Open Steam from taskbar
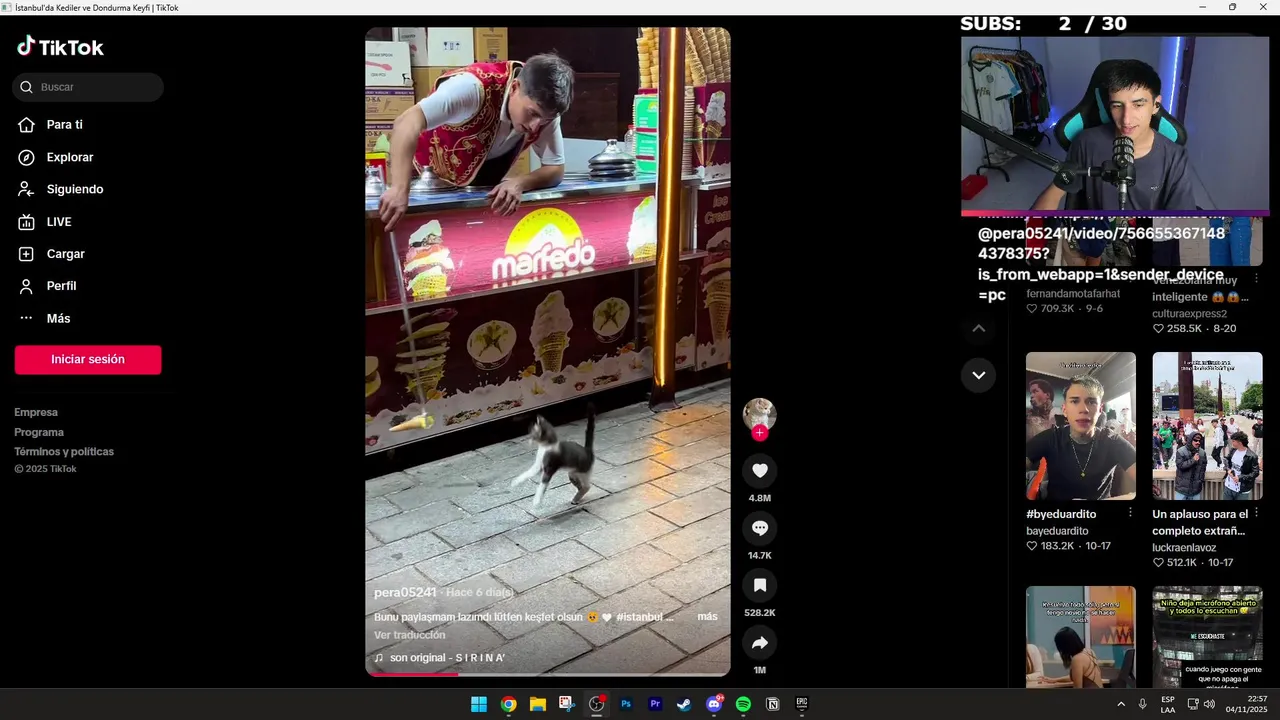The height and width of the screenshot is (720, 1280). (x=684, y=704)
